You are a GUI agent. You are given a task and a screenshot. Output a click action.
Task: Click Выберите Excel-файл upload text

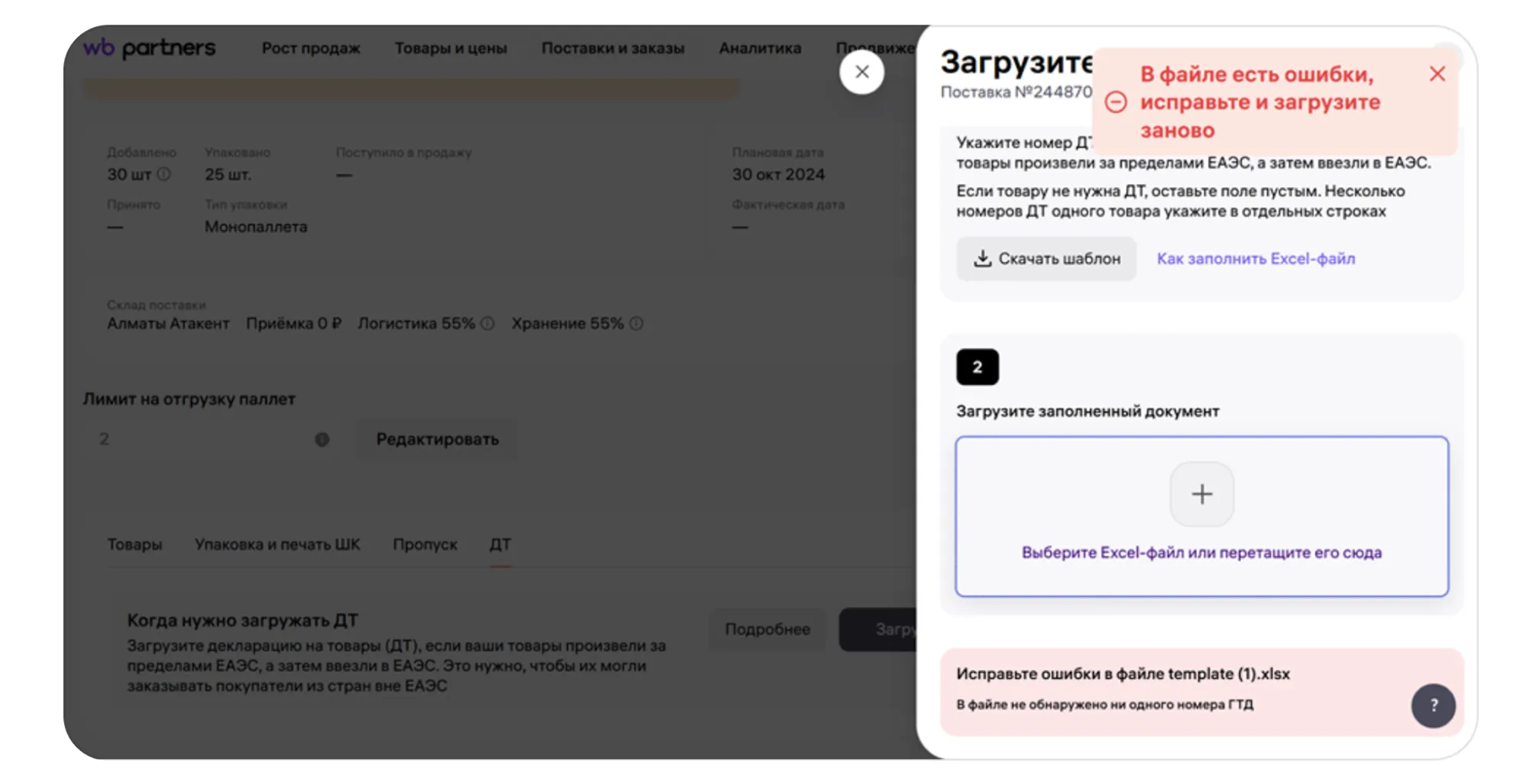click(x=1202, y=552)
